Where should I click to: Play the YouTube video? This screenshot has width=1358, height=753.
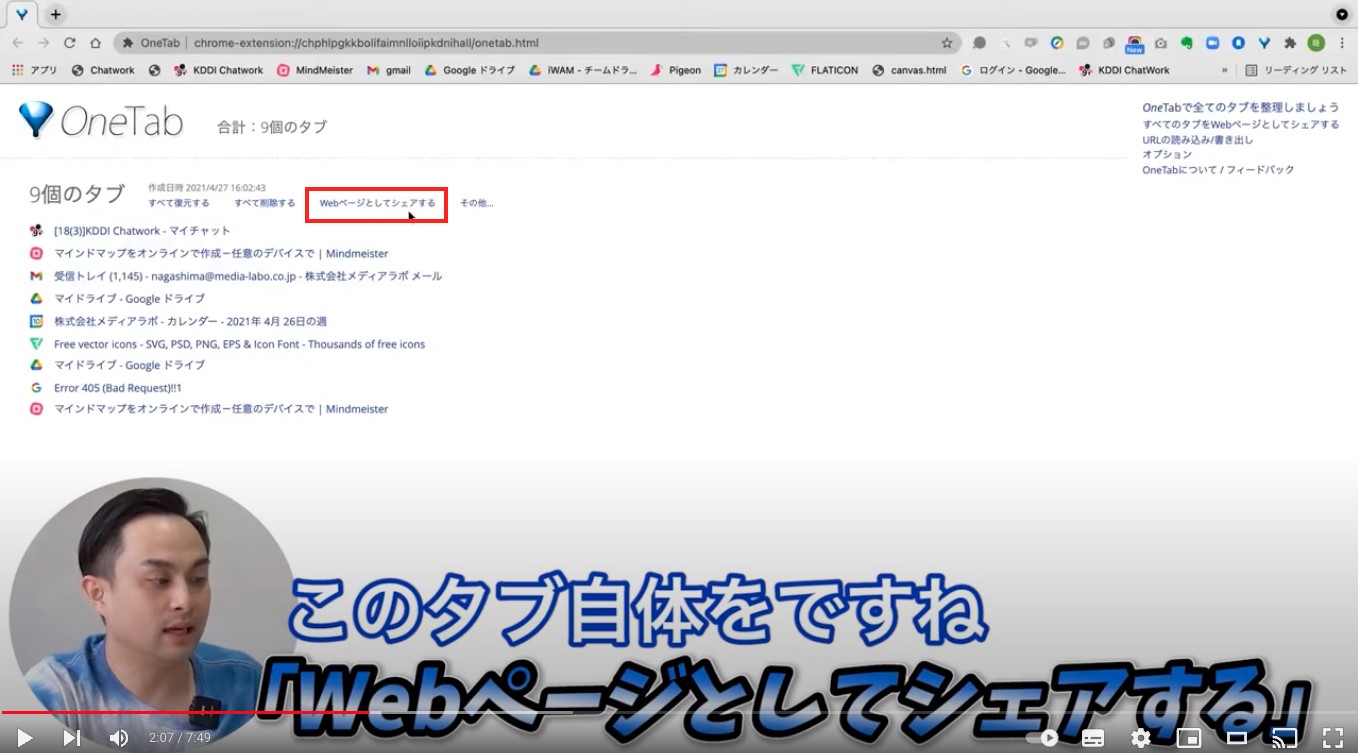click(25, 738)
